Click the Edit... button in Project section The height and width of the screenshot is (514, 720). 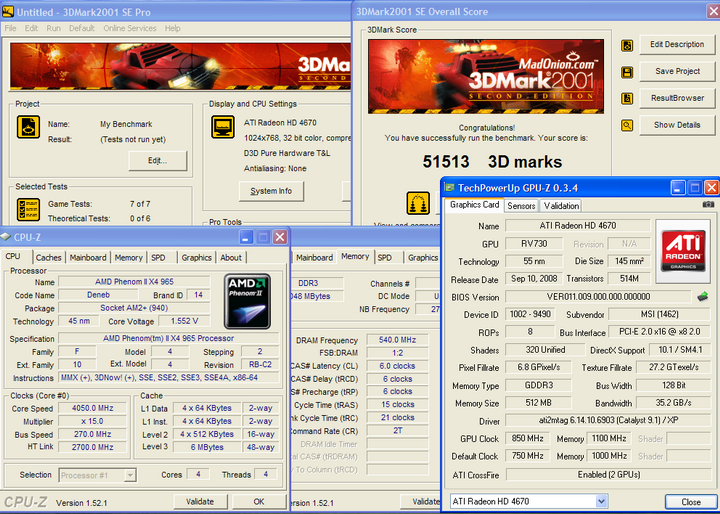point(158,161)
